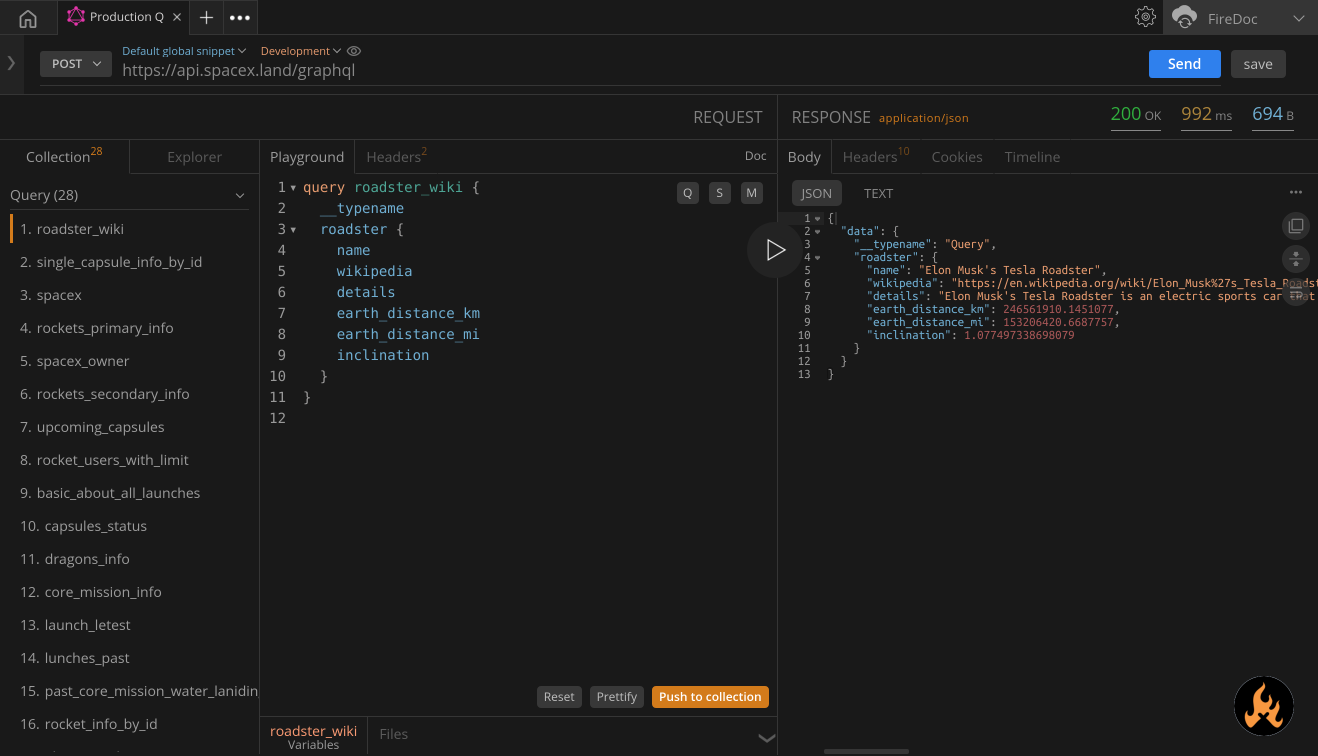Expand the left sidebar chevron
The height and width of the screenshot is (756, 1318).
[x=11, y=63]
